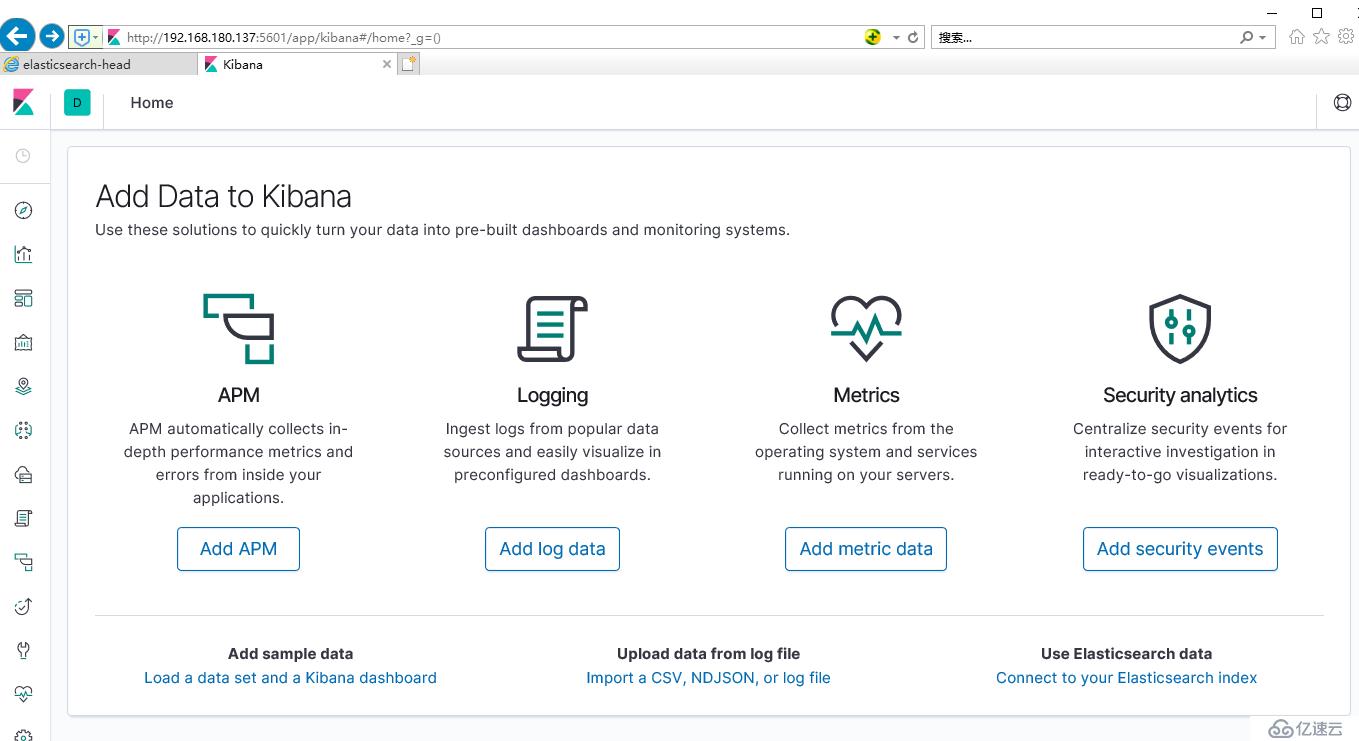Open APM icon in sidebar

[23, 562]
